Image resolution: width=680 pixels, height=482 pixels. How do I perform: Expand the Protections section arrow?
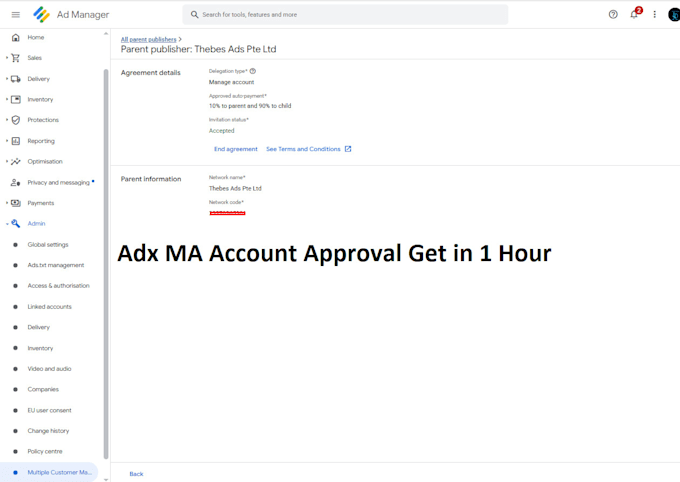[7, 120]
